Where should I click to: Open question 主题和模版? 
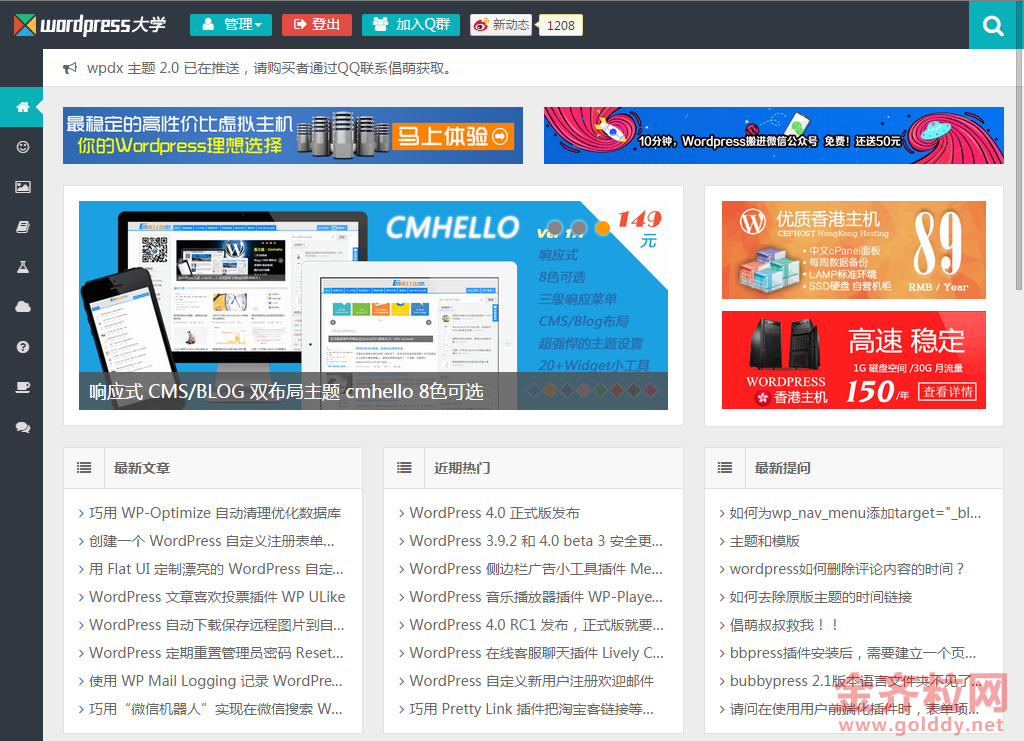(765, 541)
